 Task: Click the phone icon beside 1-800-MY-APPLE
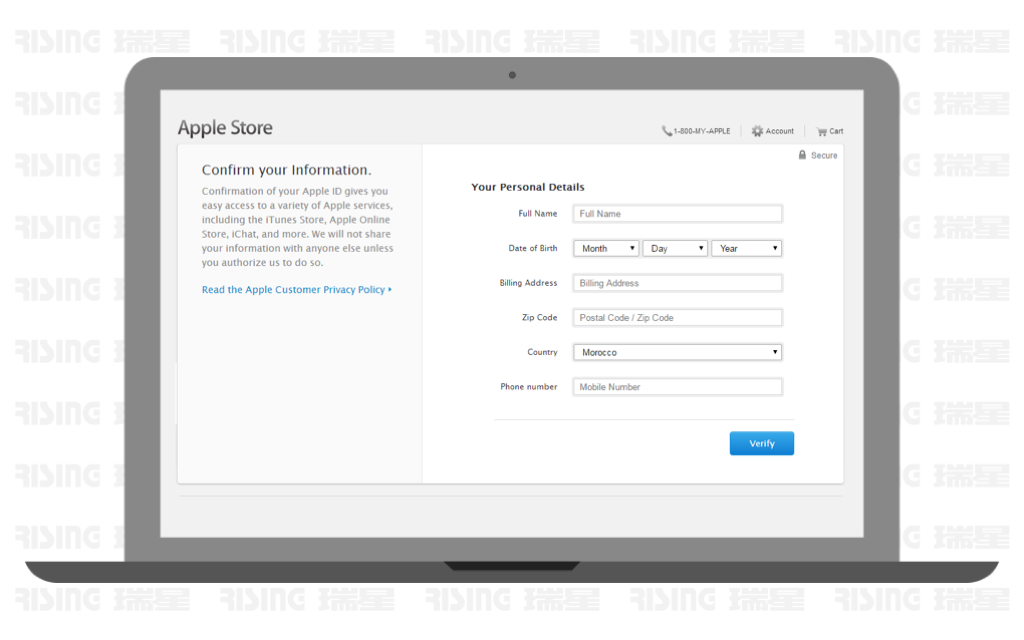667,131
